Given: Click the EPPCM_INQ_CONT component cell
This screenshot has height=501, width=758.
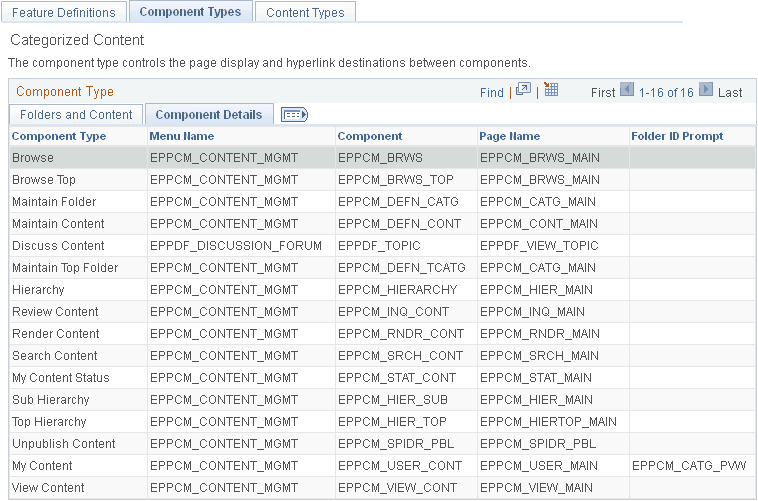Looking at the screenshot, I should (406, 312).
